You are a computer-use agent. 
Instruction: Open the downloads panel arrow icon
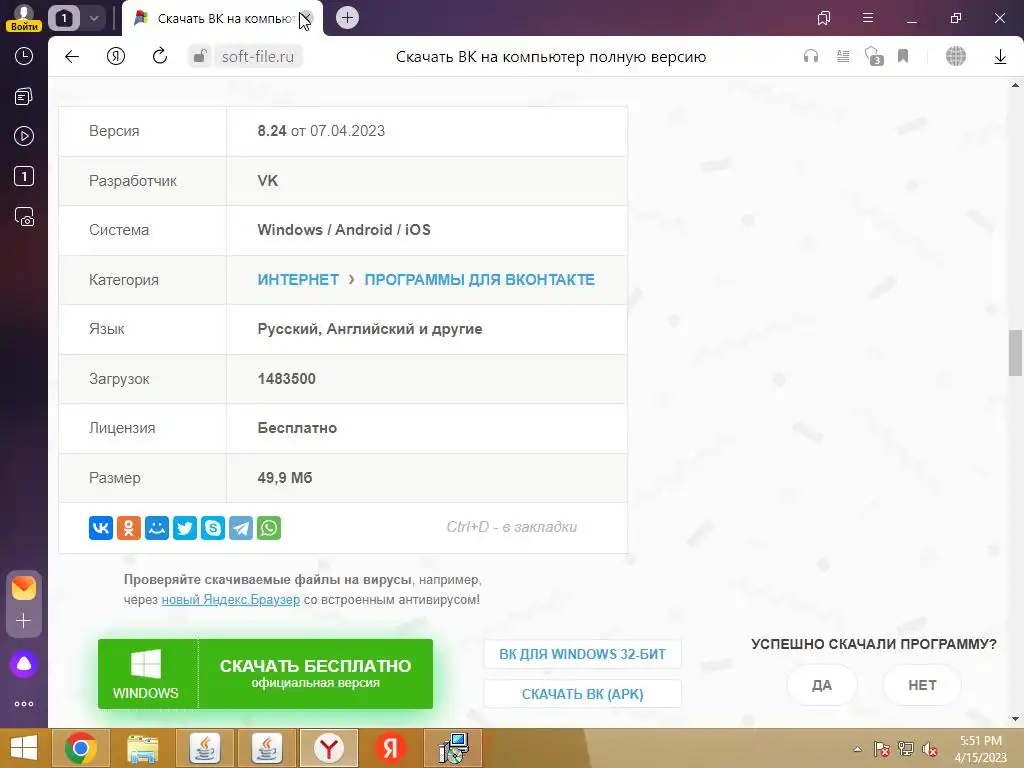[1000, 56]
